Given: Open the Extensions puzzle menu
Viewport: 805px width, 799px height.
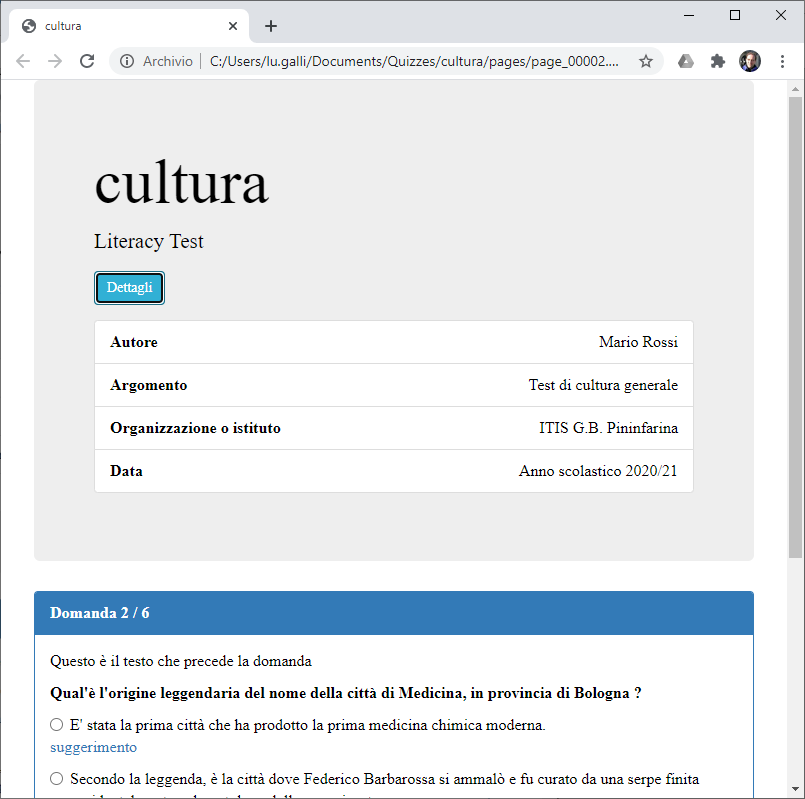Looking at the screenshot, I should (718, 62).
